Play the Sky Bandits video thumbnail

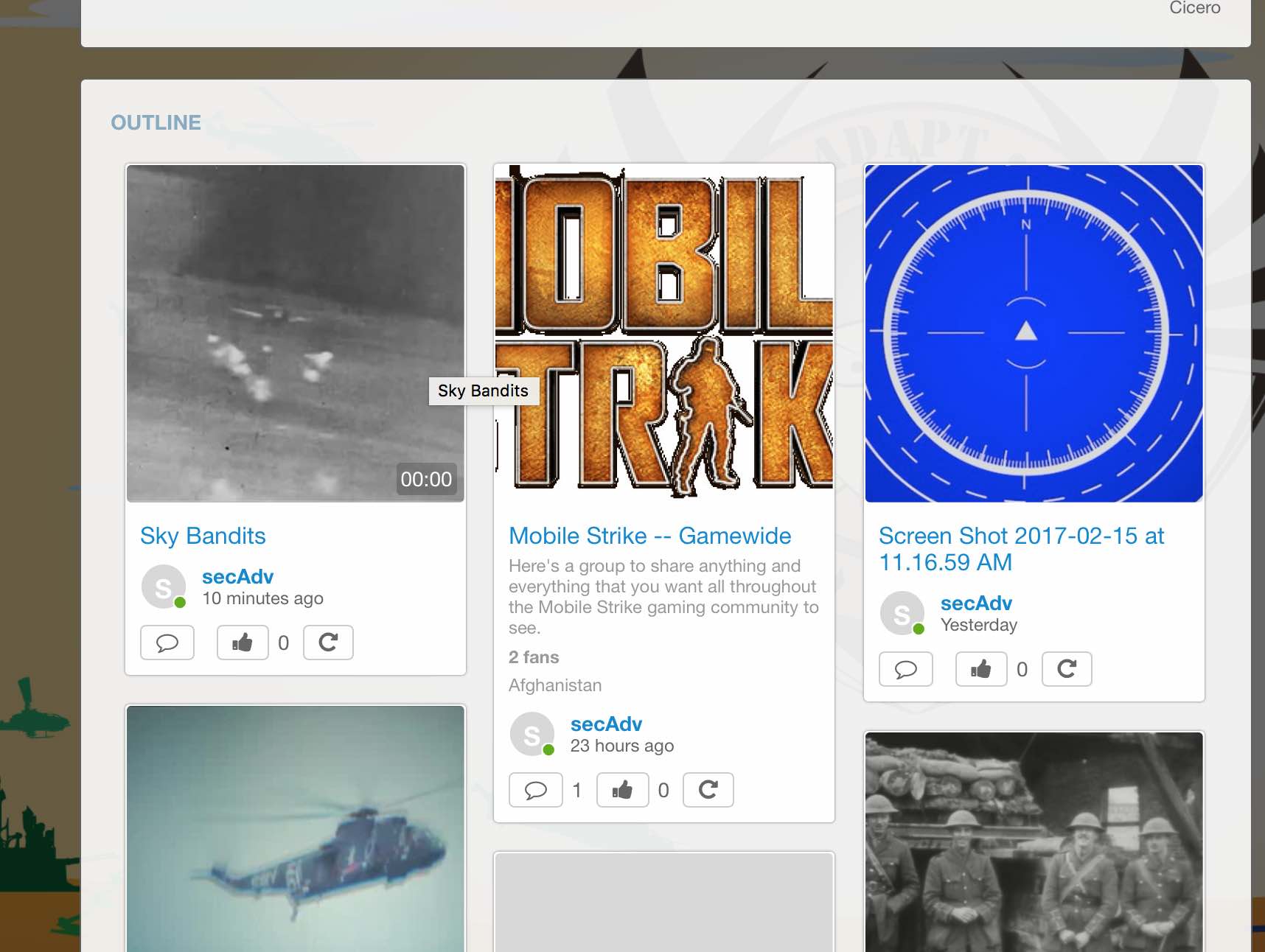pos(296,333)
